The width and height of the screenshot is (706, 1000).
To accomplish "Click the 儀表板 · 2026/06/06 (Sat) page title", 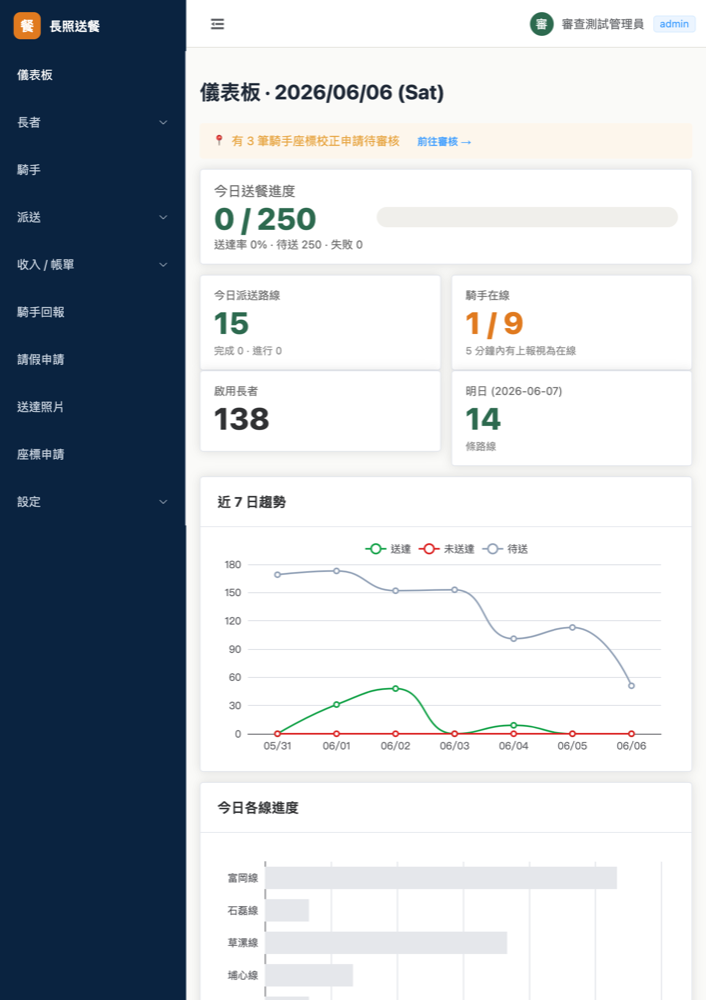I will pyautogui.click(x=322, y=92).
